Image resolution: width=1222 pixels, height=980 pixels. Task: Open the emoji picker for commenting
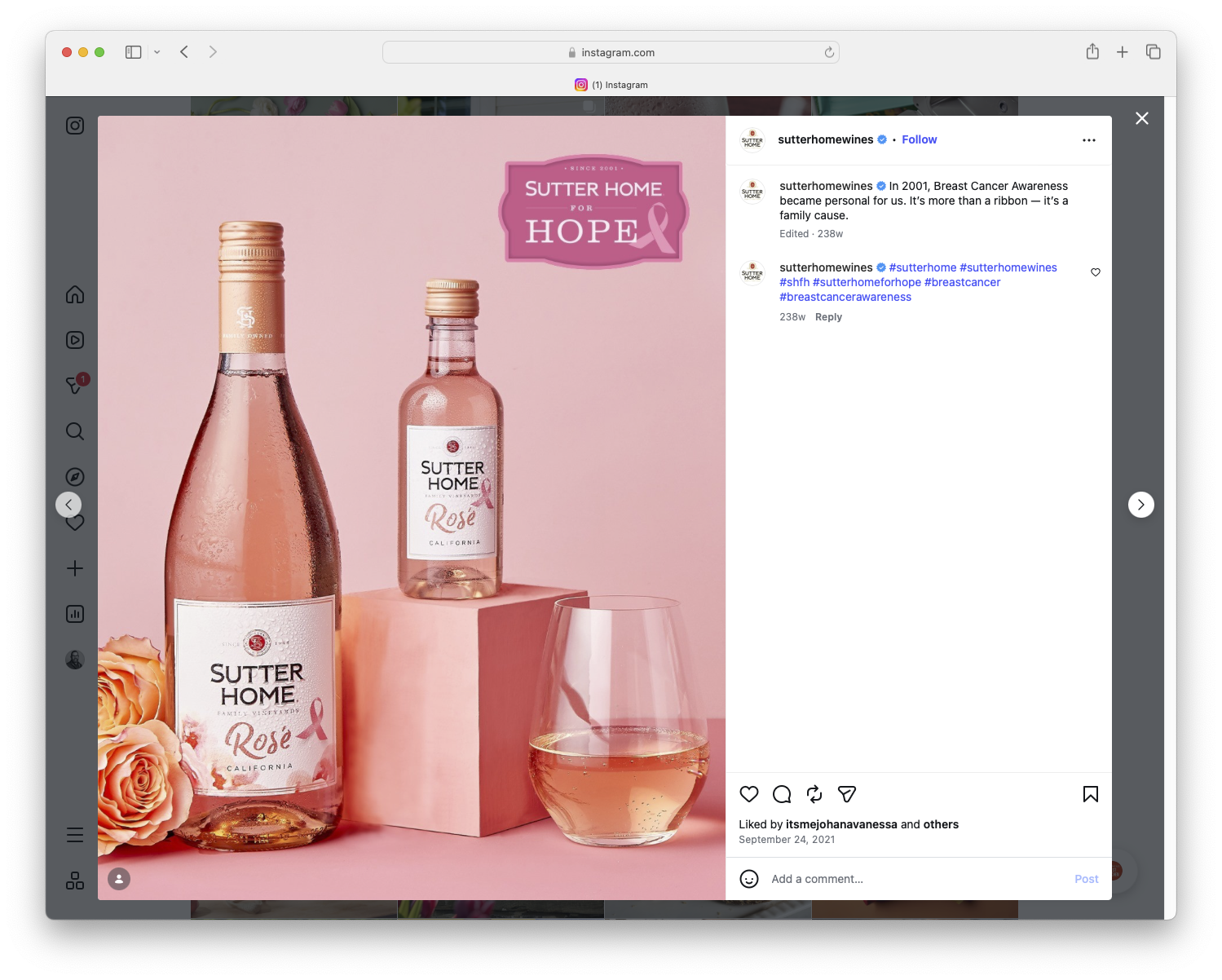[x=748, y=879]
